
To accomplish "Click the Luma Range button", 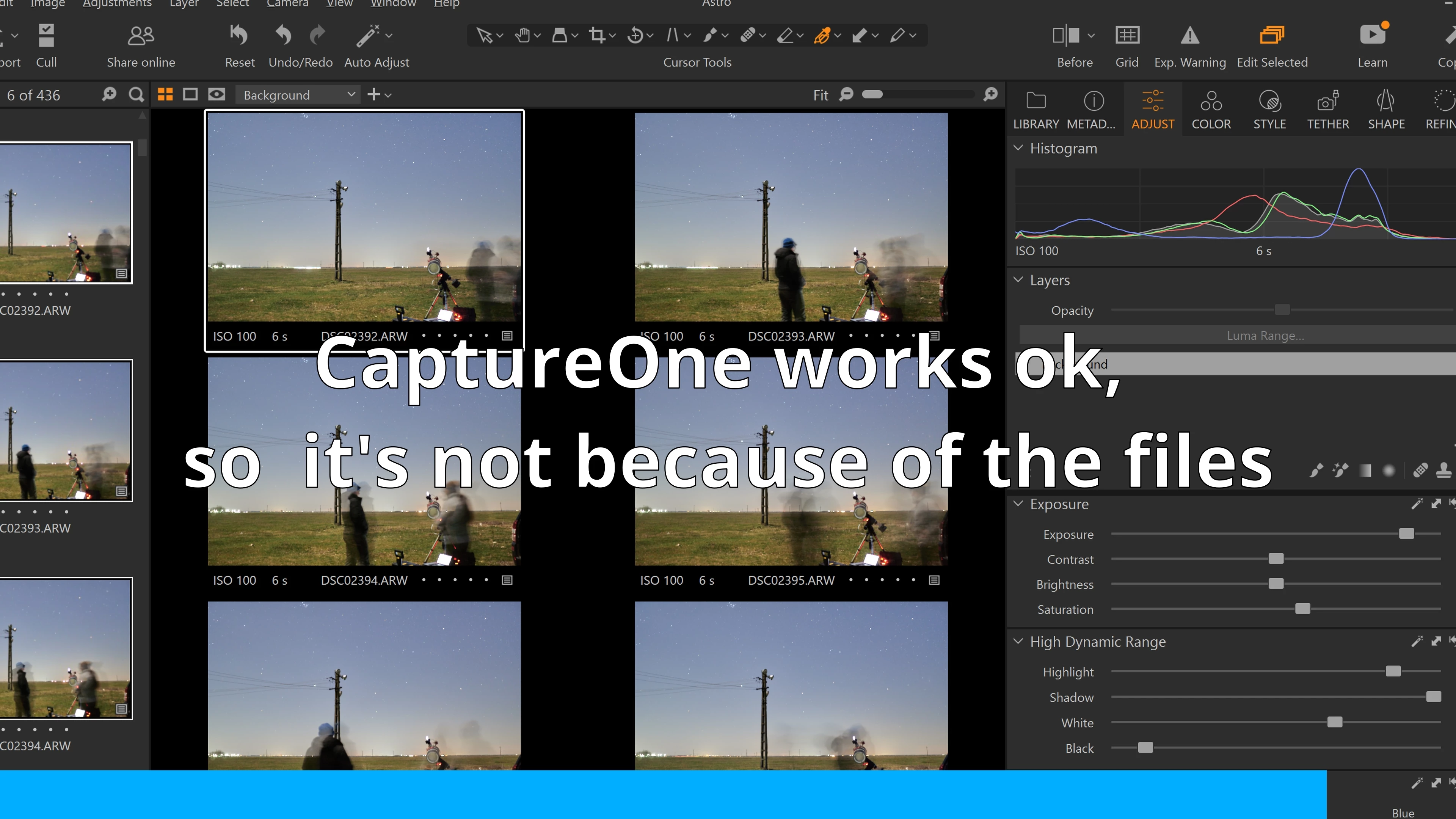I will [1265, 336].
